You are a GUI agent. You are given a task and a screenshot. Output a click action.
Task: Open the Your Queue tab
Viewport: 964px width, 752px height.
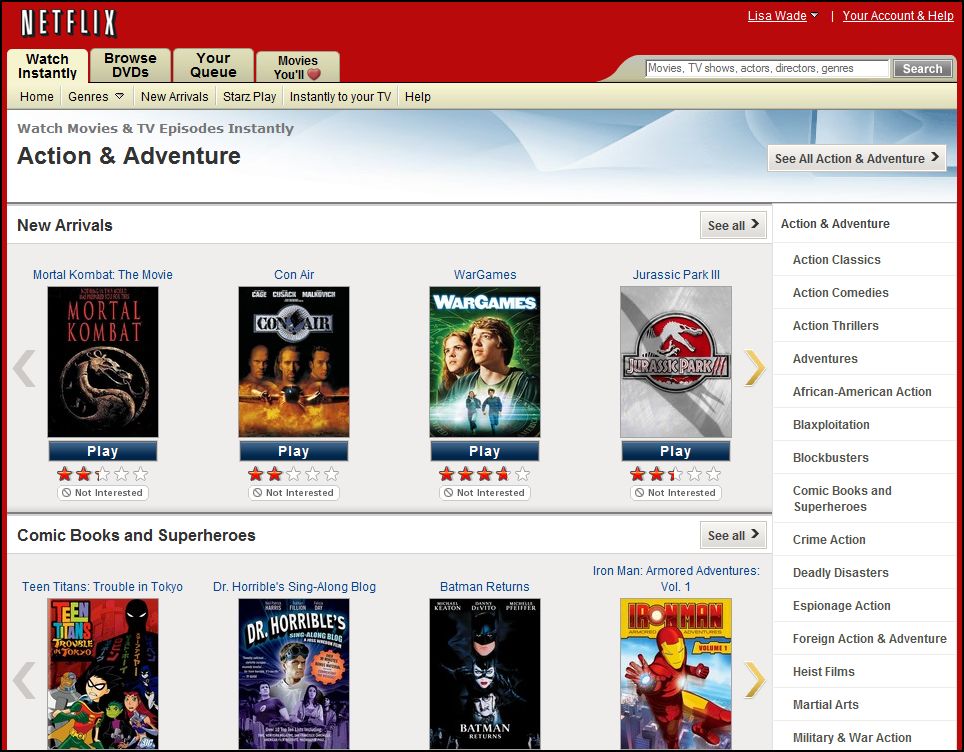(213, 65)
